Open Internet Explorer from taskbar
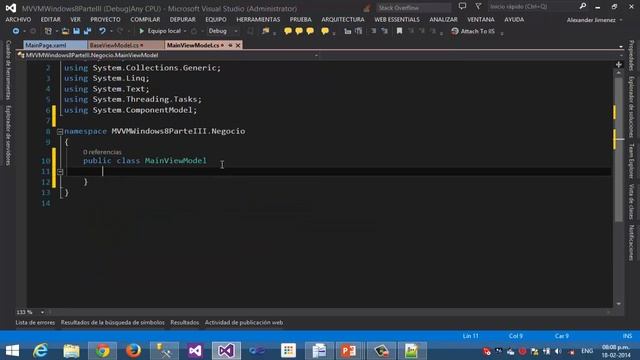 click(41, 351)
